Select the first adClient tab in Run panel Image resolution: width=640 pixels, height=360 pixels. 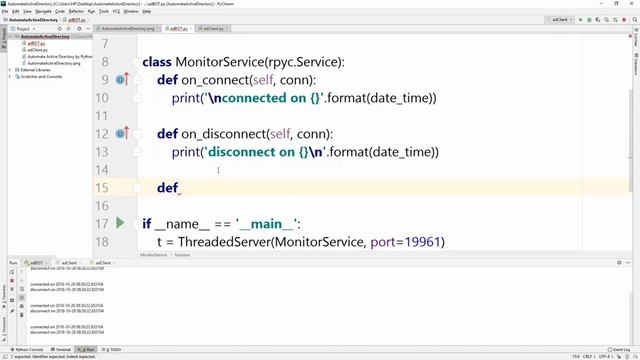69,263
